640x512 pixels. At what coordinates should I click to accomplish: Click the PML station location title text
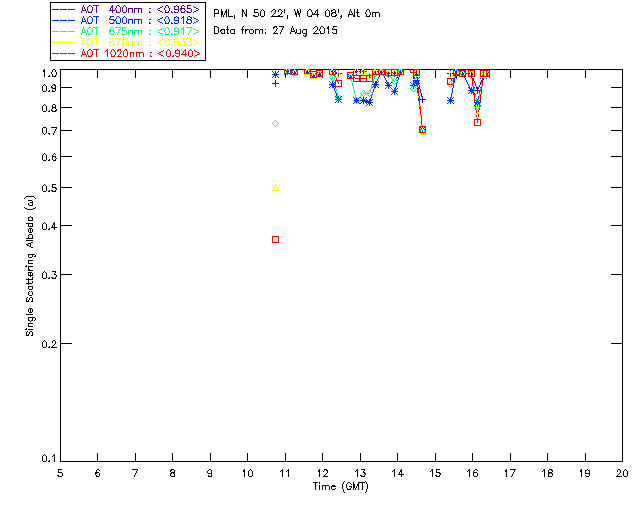click(x=297, y=14)
